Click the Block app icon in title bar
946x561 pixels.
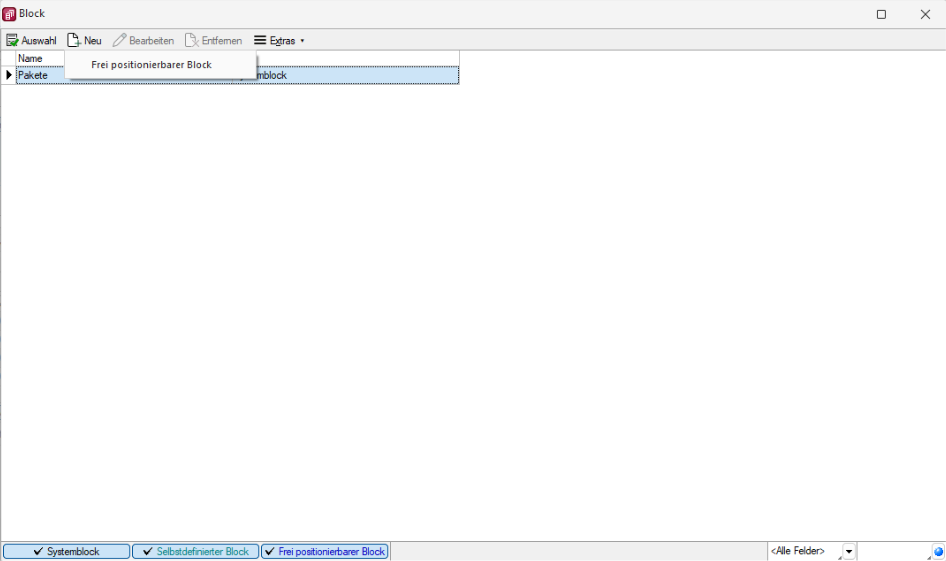9,14
